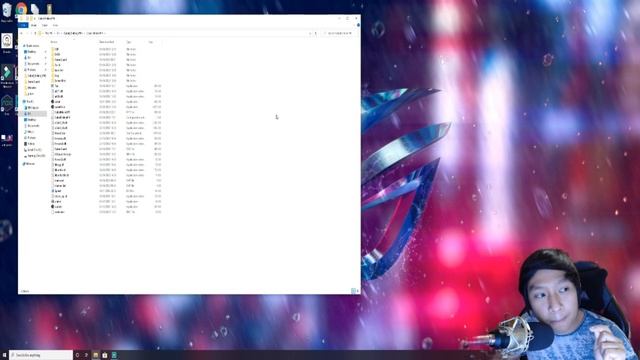Click the taskbar search box
This screenshot has width=640, height=360.
tap(41, 355)
